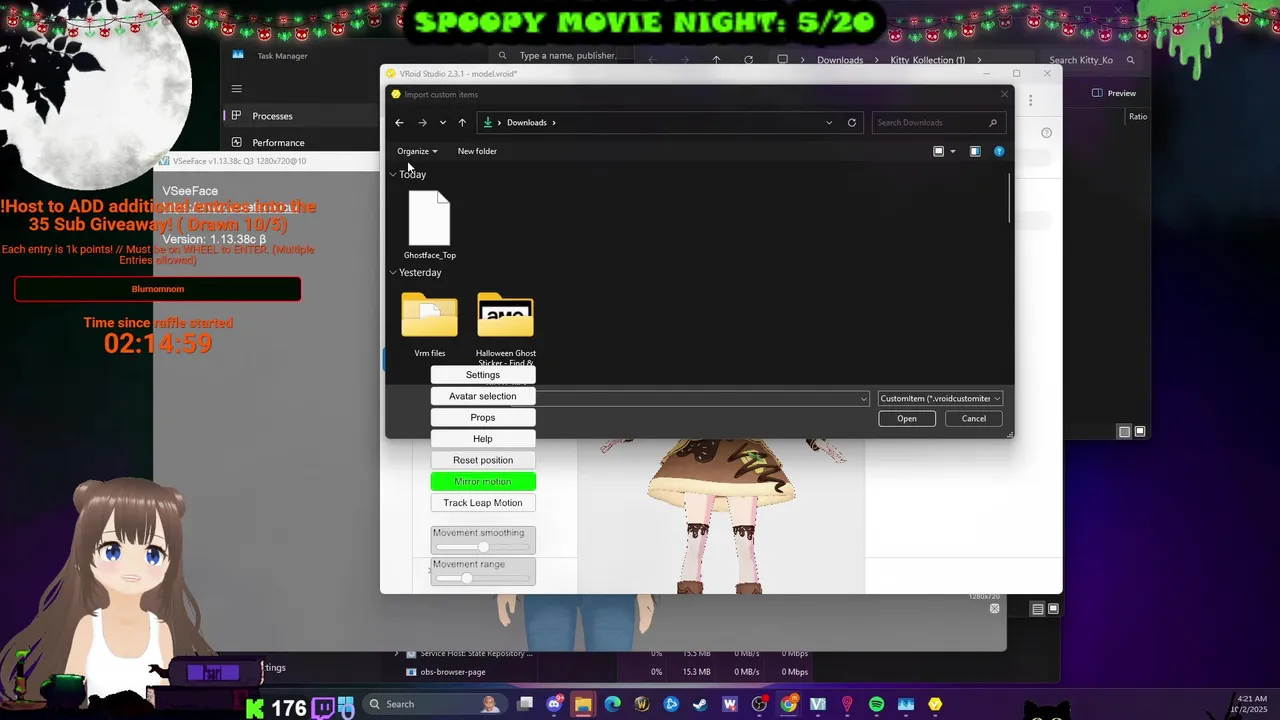Open Discord from the taskbar
The height and width of the screenshot is (720, 1280).
555,704
